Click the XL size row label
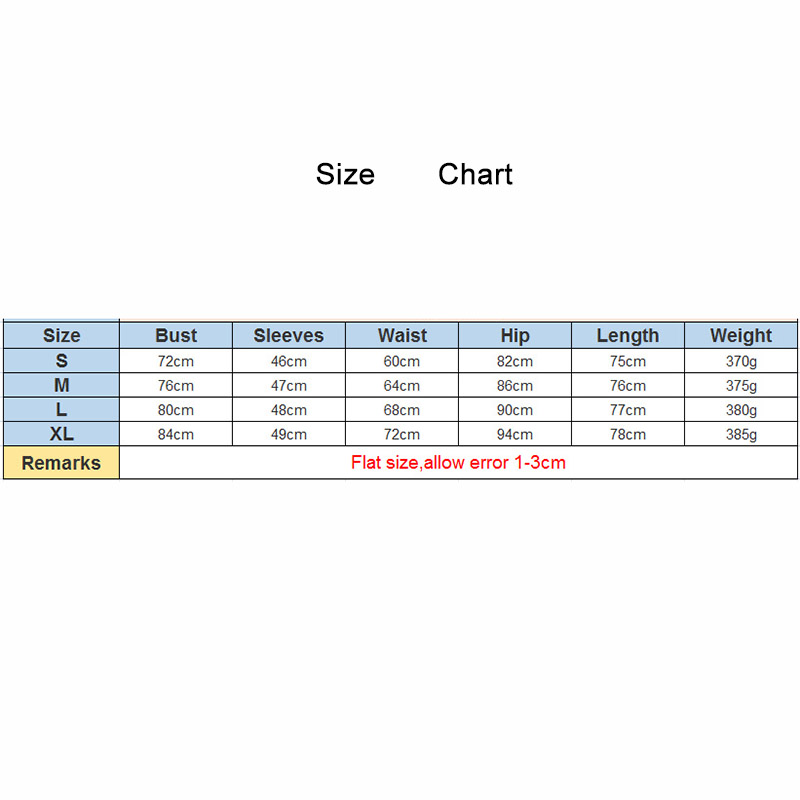The image size is (800, 800). click(x=62, y=434)
